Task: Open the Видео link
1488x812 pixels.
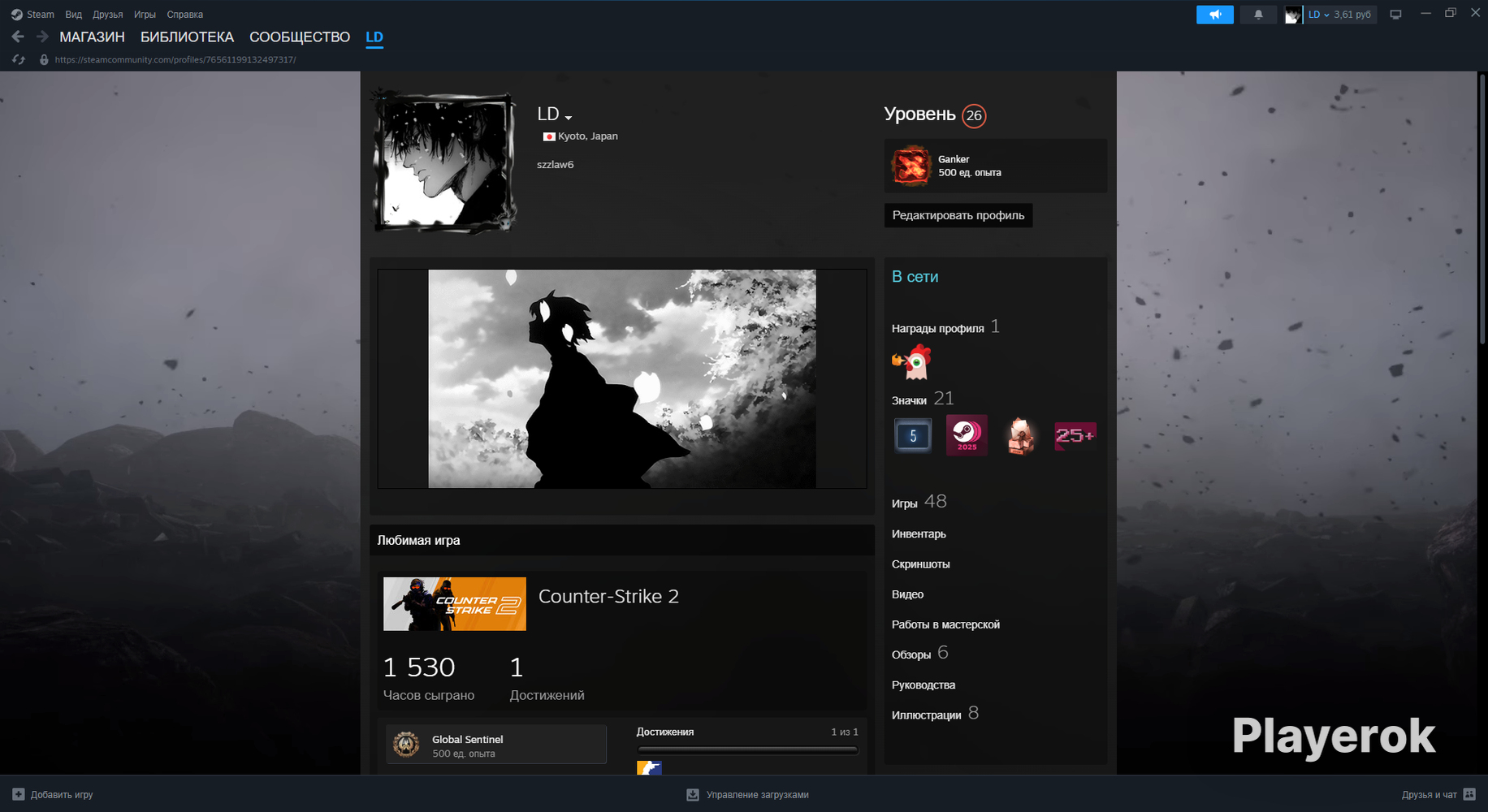Action: [x=908, y=594]
